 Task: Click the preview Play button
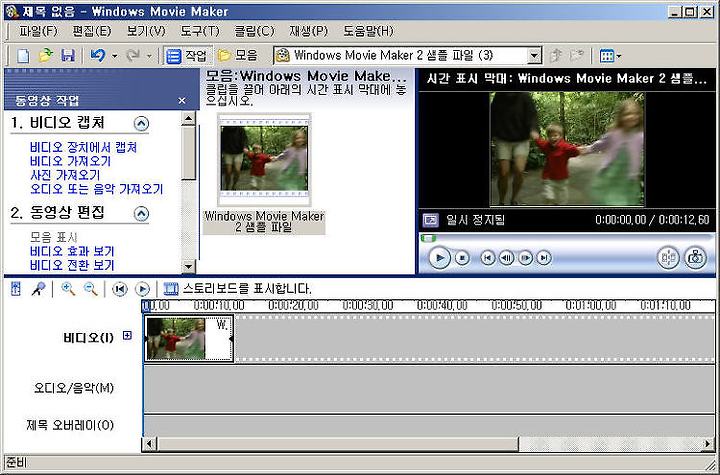point(439,258)
